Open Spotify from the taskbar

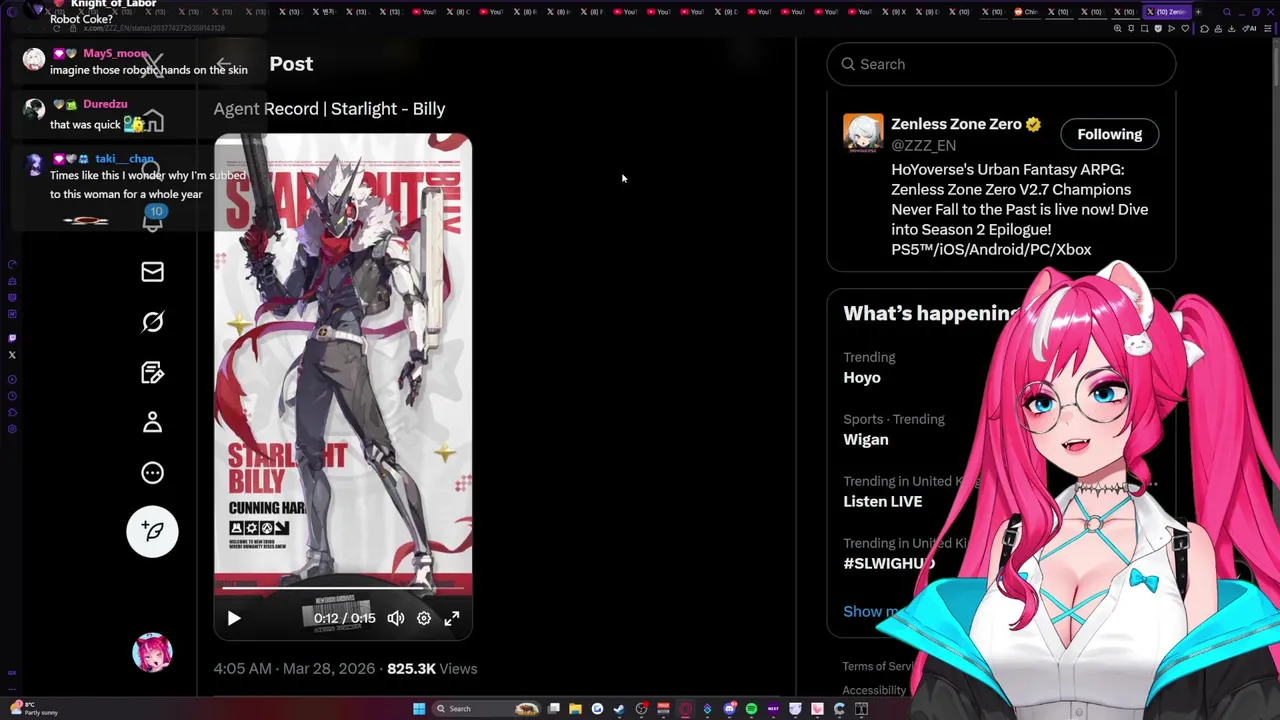coord(751,709)
